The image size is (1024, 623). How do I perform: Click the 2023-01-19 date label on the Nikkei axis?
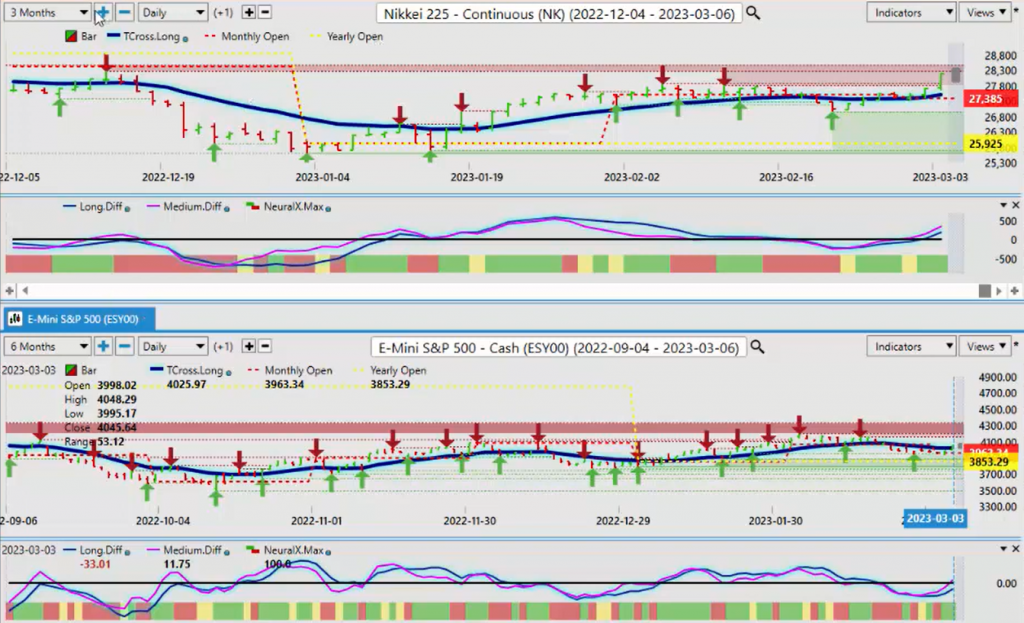477,177
